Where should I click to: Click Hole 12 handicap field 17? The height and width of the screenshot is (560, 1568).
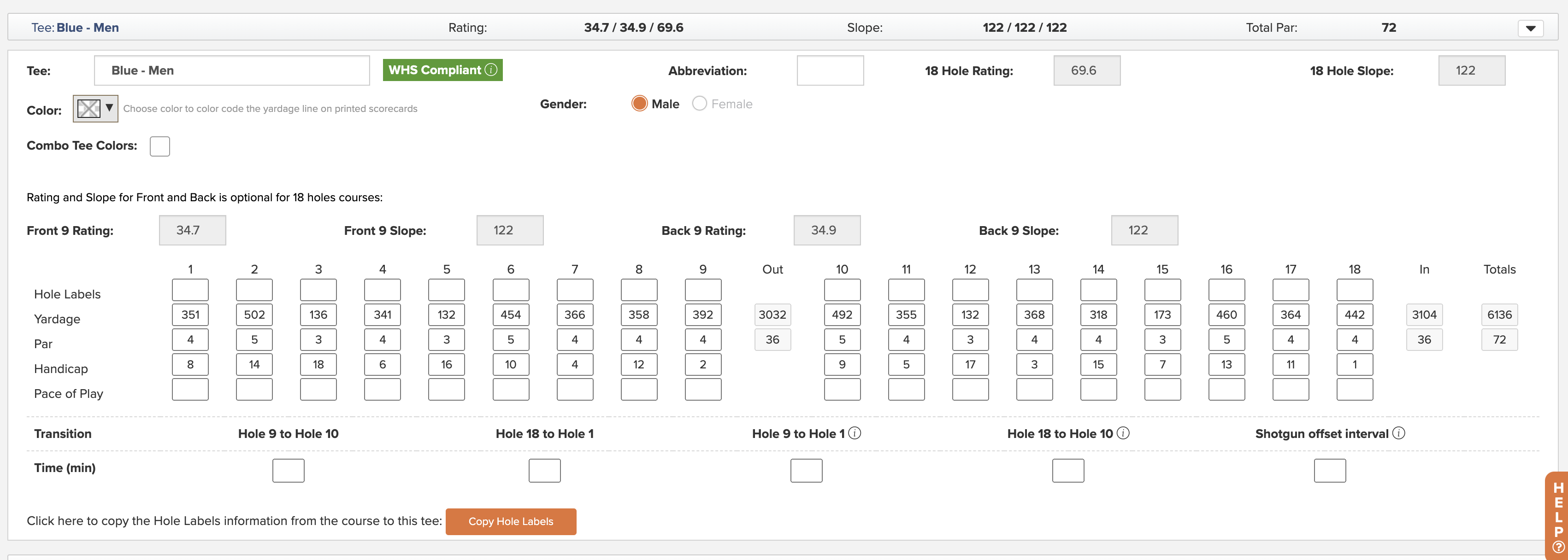click(970, 365)
